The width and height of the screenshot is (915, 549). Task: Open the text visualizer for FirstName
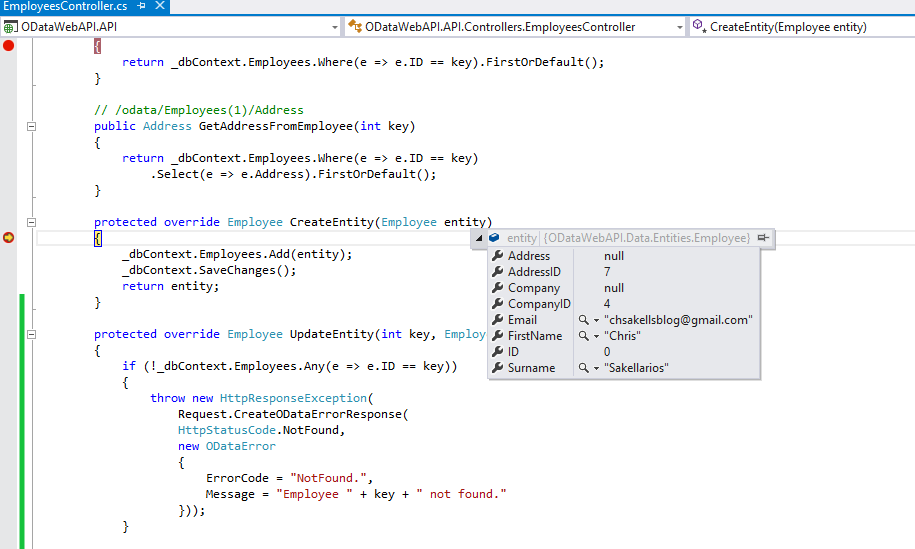click(583, 336)
